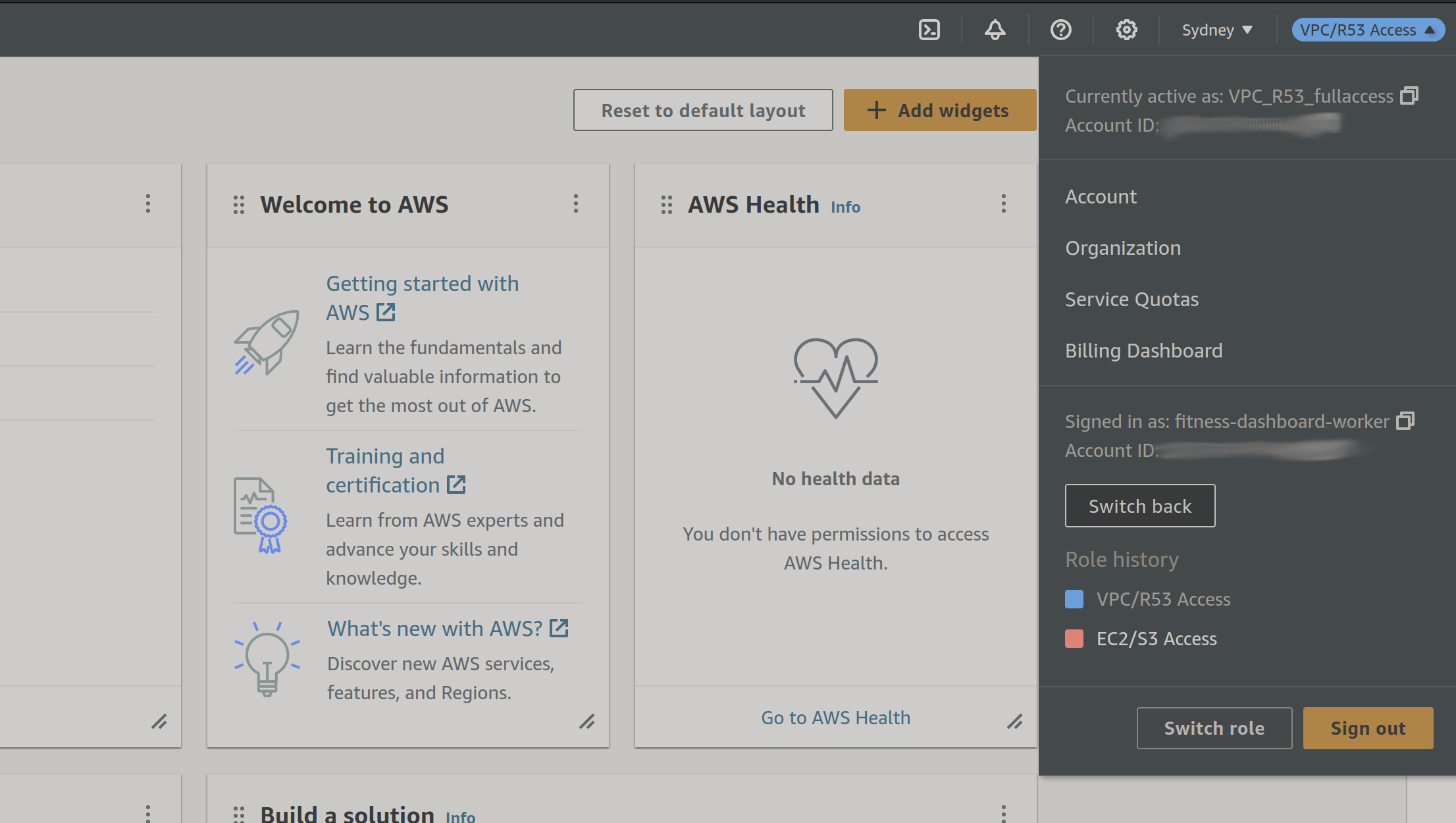Open the help question mark icon
The width and height of the screenshot is (1456, 823).
[1060, 30]
